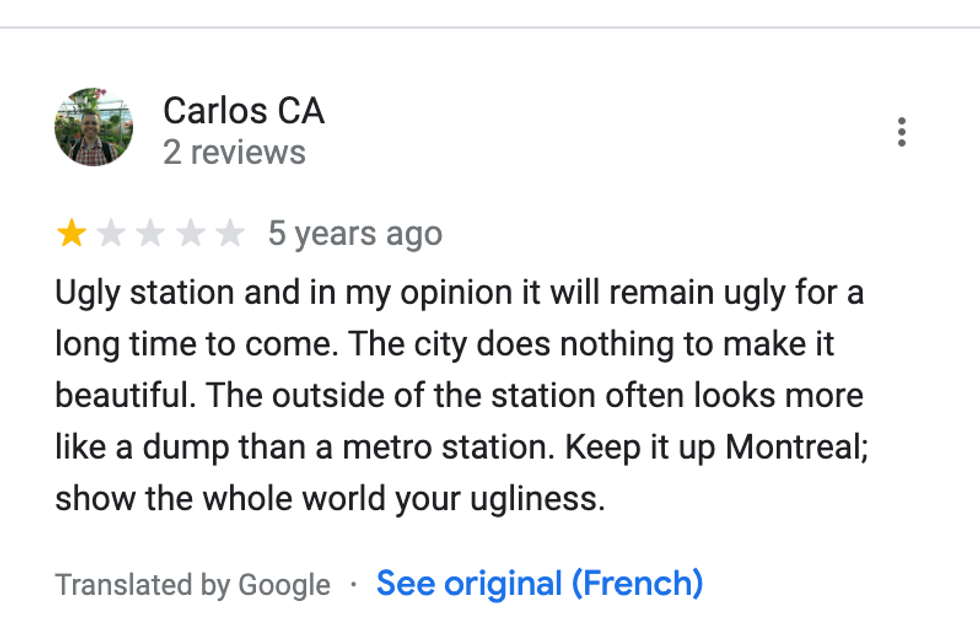
Task: Click the 'Translated by Google' label
Action: [x=195, y=583]
